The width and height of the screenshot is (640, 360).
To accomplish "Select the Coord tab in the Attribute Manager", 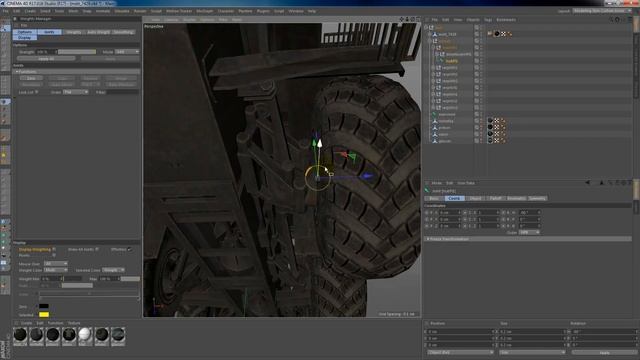I will (x=454, y=198).
